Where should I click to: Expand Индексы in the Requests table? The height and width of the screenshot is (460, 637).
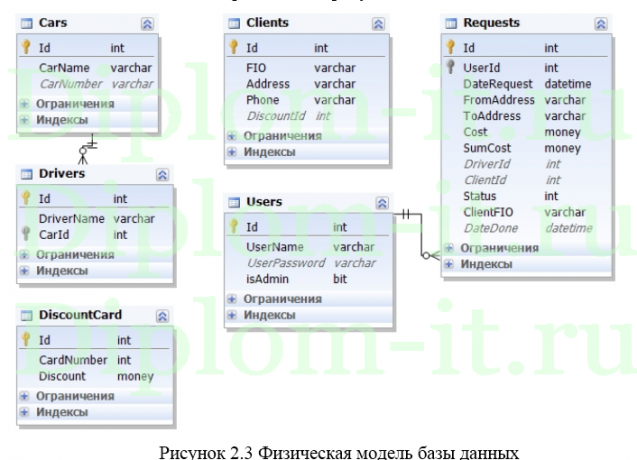pos(449,264)
